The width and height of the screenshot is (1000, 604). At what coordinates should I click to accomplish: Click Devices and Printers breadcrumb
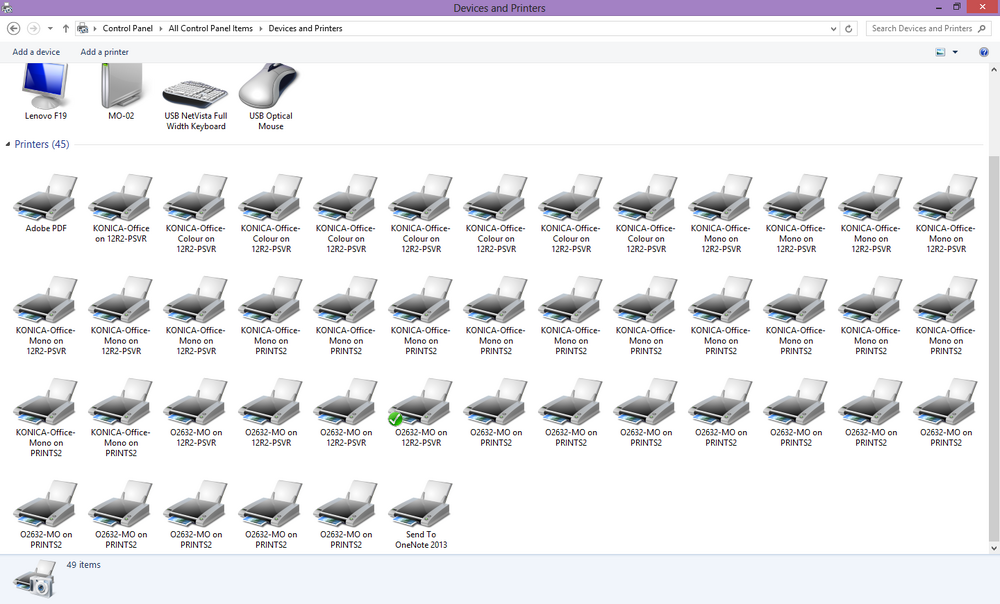(305, 29)
